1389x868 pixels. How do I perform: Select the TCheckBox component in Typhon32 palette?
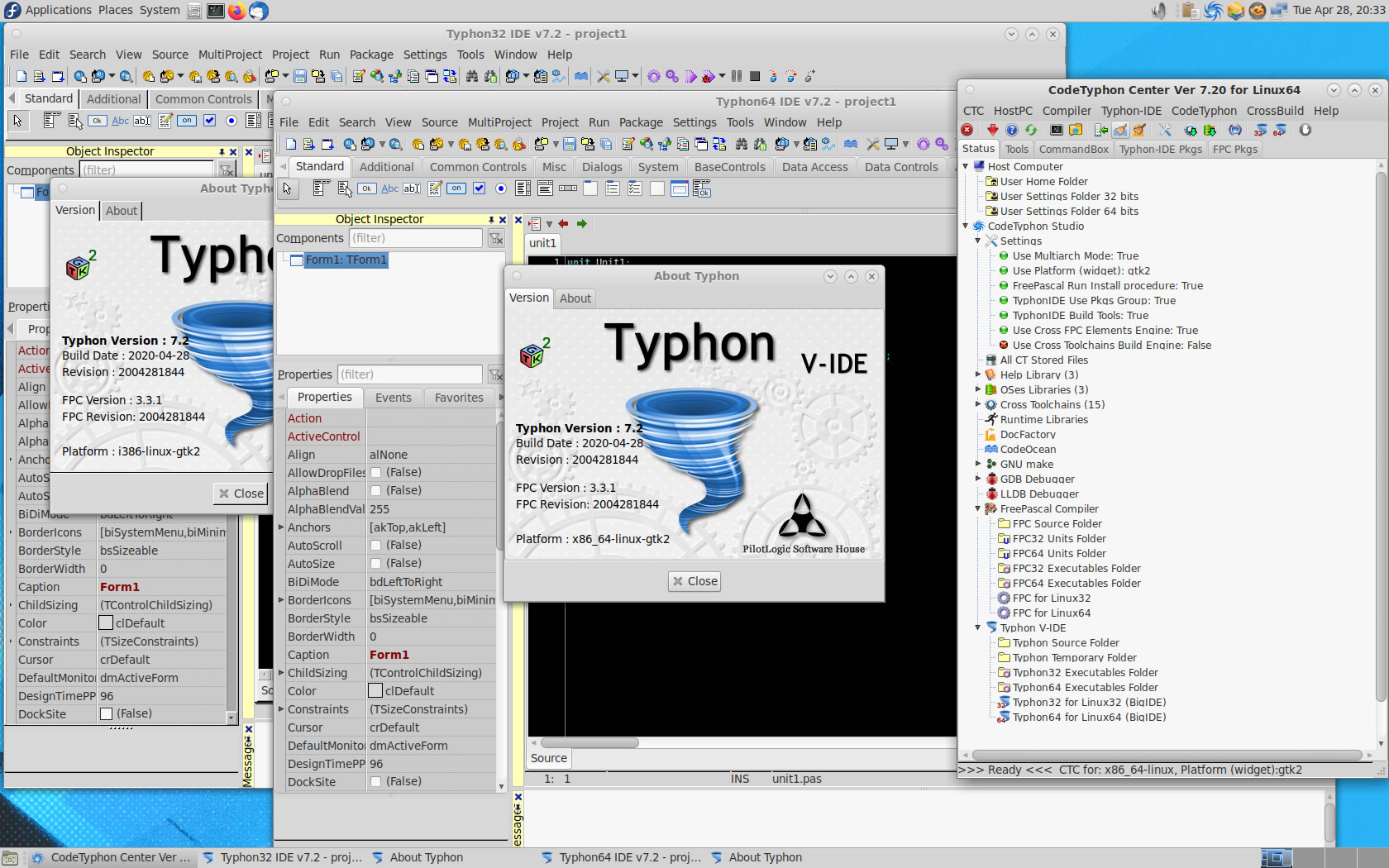pos(209,121)
